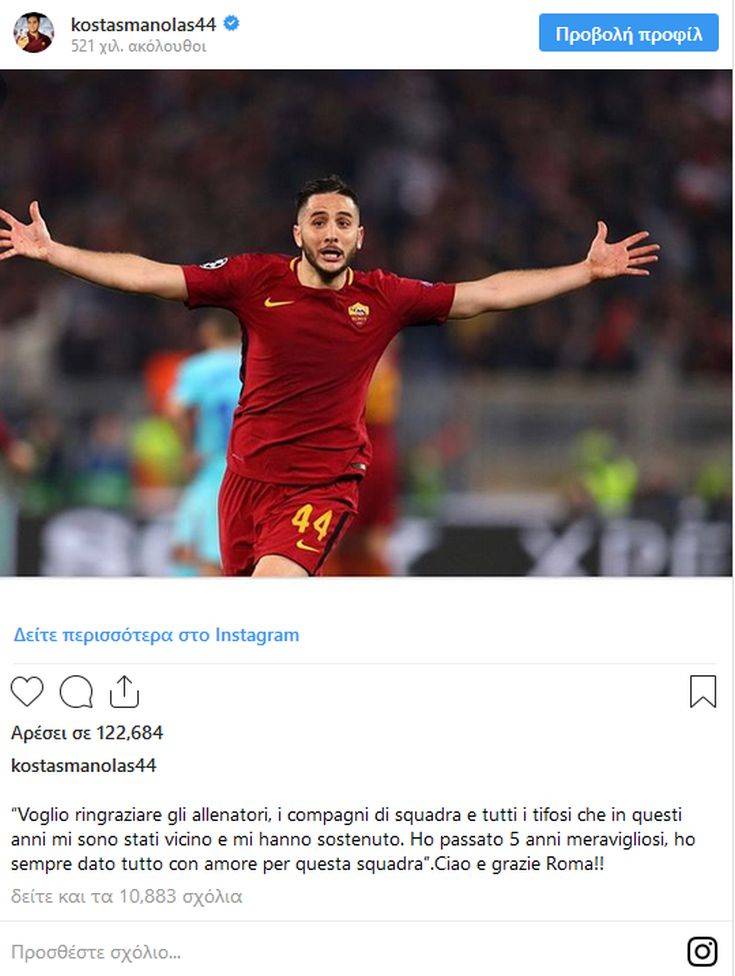The height and width of the screenshot is (976, 735).
Task: Open δείτε και τα 10,883 σχόλια link
Action: click(126, 896)
